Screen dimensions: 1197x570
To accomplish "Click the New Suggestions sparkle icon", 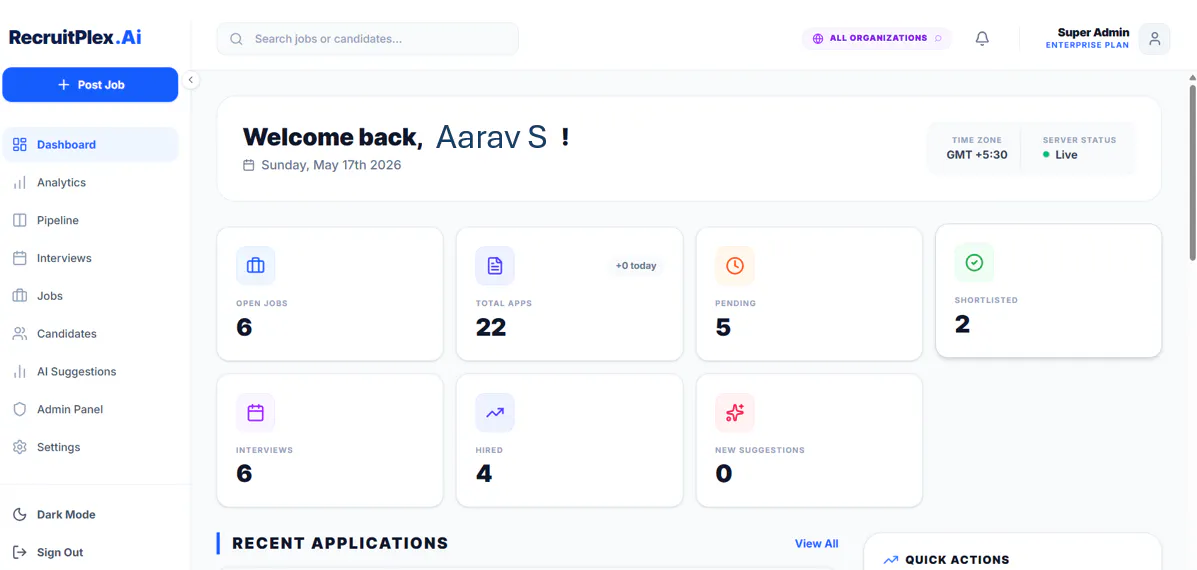I will click(734, 413).
